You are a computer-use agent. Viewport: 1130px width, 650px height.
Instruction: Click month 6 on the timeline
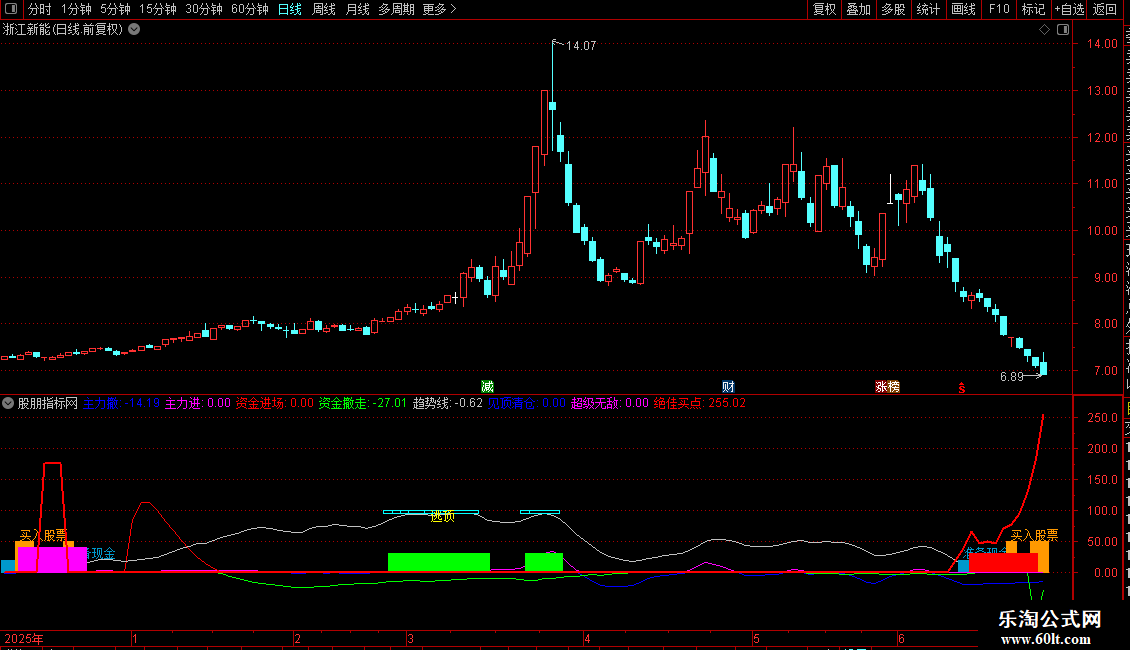point(901,638)
